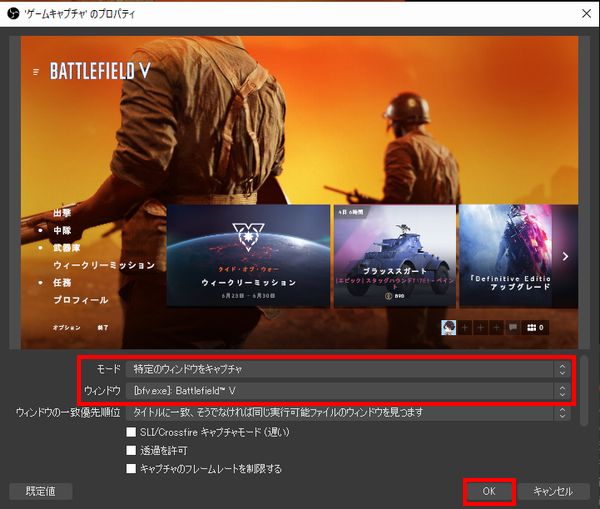Open the ブラッススガート armored car card
Viewport: 600px width, 509px height.
pos(395,256)
